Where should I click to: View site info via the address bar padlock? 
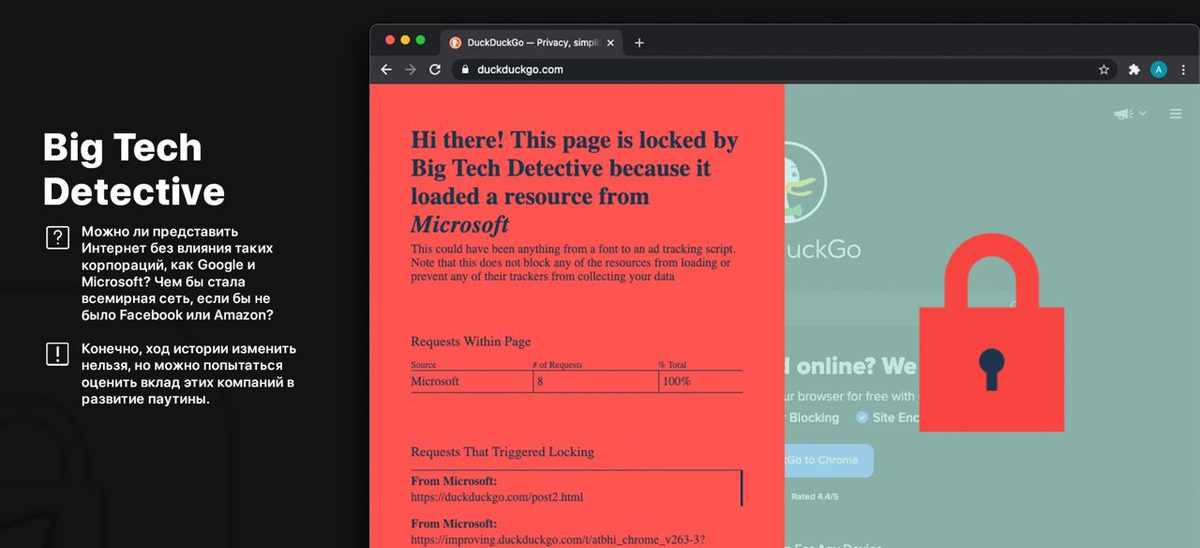464,70
